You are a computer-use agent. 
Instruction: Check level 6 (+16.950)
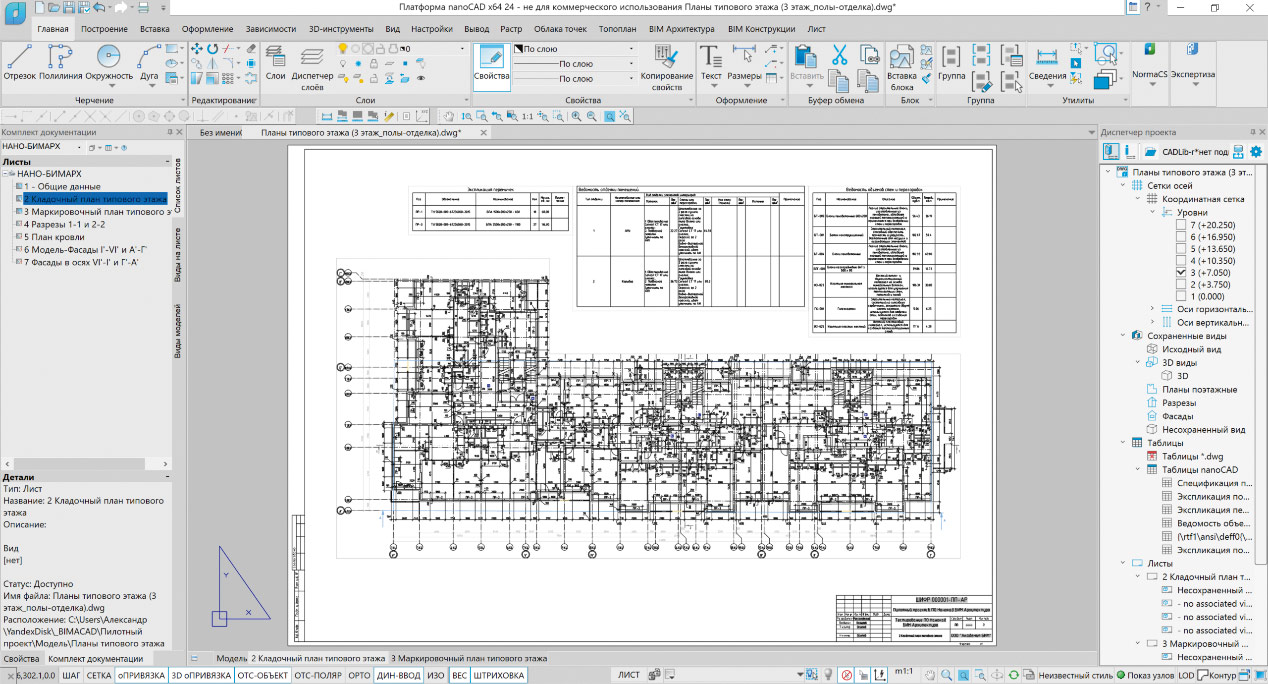[x=1181, y=239]
